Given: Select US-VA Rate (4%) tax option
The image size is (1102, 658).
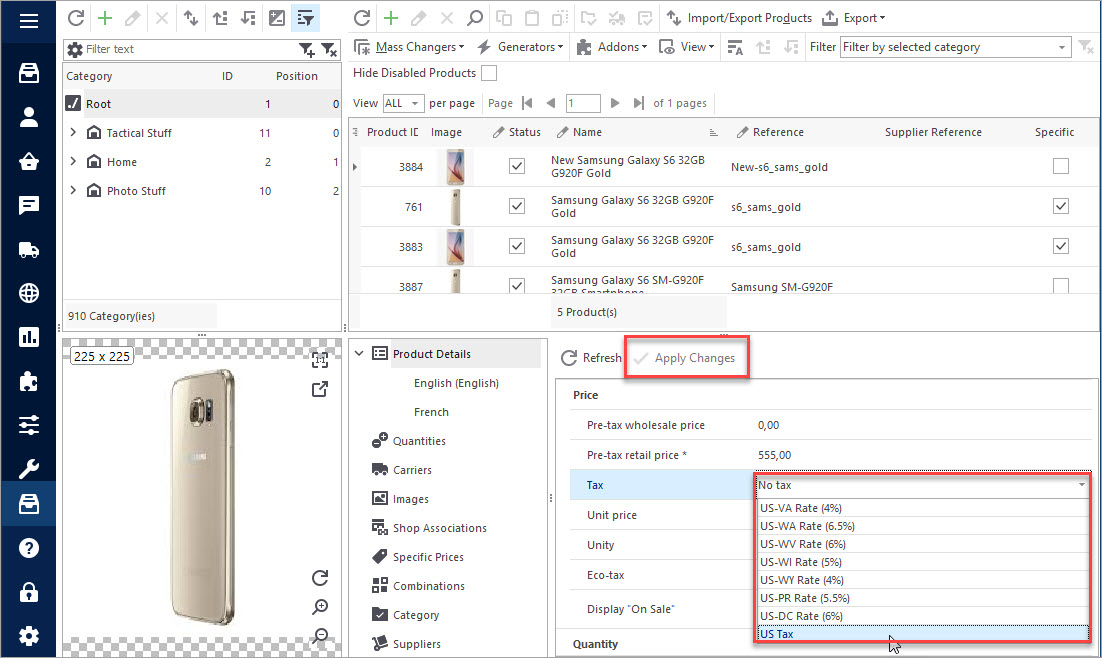Looking at the screenshot, I should tap(923, 508).
